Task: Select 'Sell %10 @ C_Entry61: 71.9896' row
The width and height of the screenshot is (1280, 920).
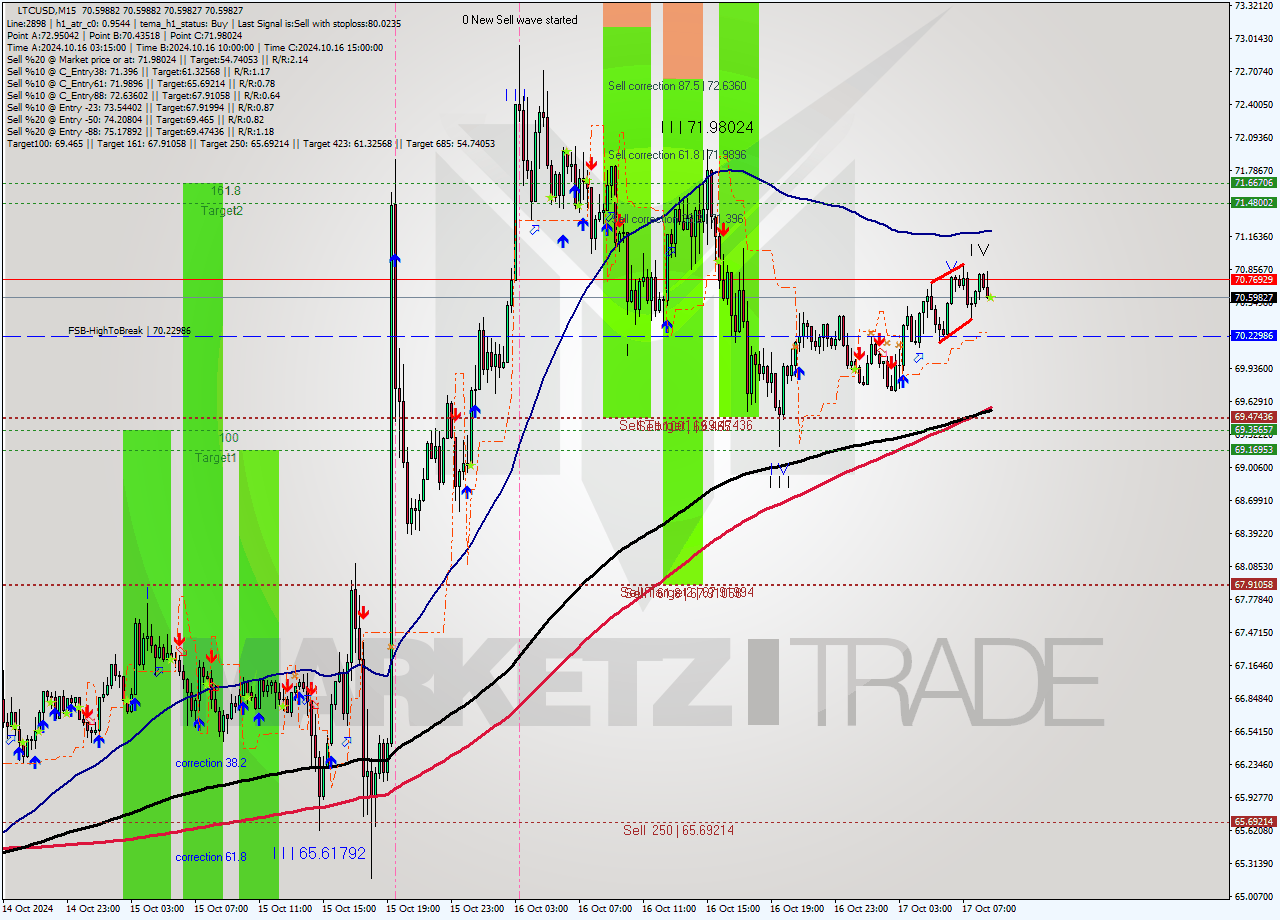Action: click(141, 84)
